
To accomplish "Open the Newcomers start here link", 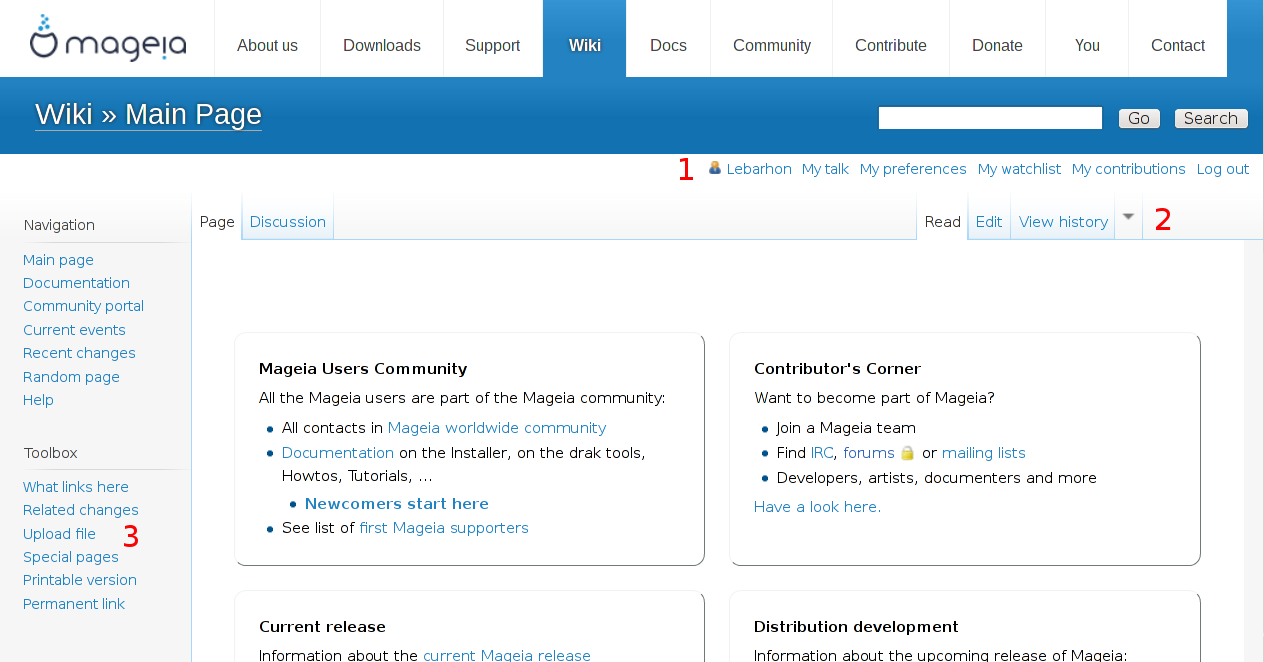I will pyautogui.click(x=397, y=504).
